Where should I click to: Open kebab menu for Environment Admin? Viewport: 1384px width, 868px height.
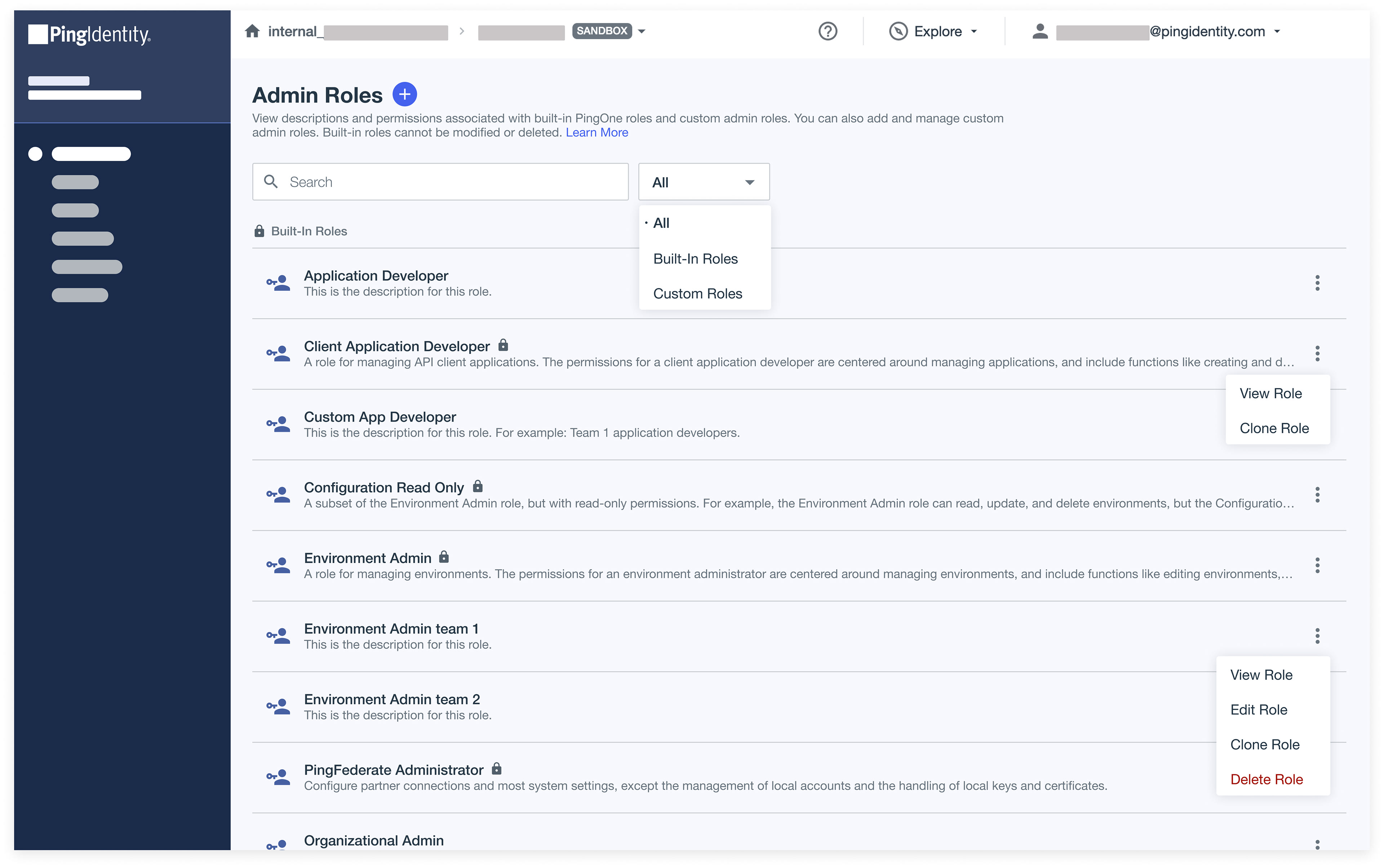click(1317, 566)
